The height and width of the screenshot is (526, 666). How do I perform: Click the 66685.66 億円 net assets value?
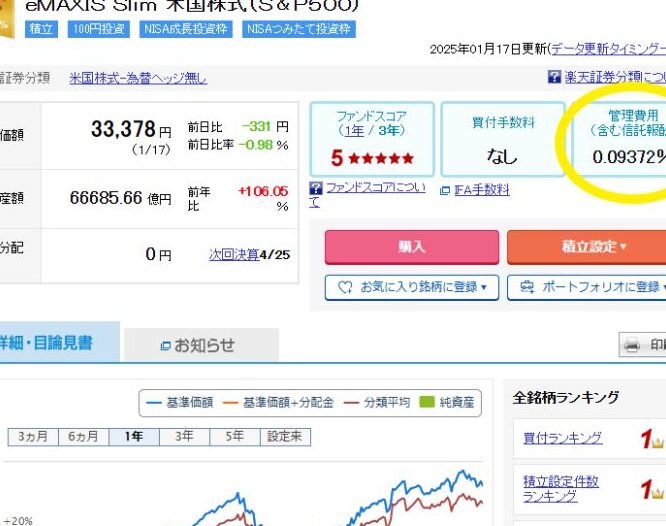(x=121, y=198)
